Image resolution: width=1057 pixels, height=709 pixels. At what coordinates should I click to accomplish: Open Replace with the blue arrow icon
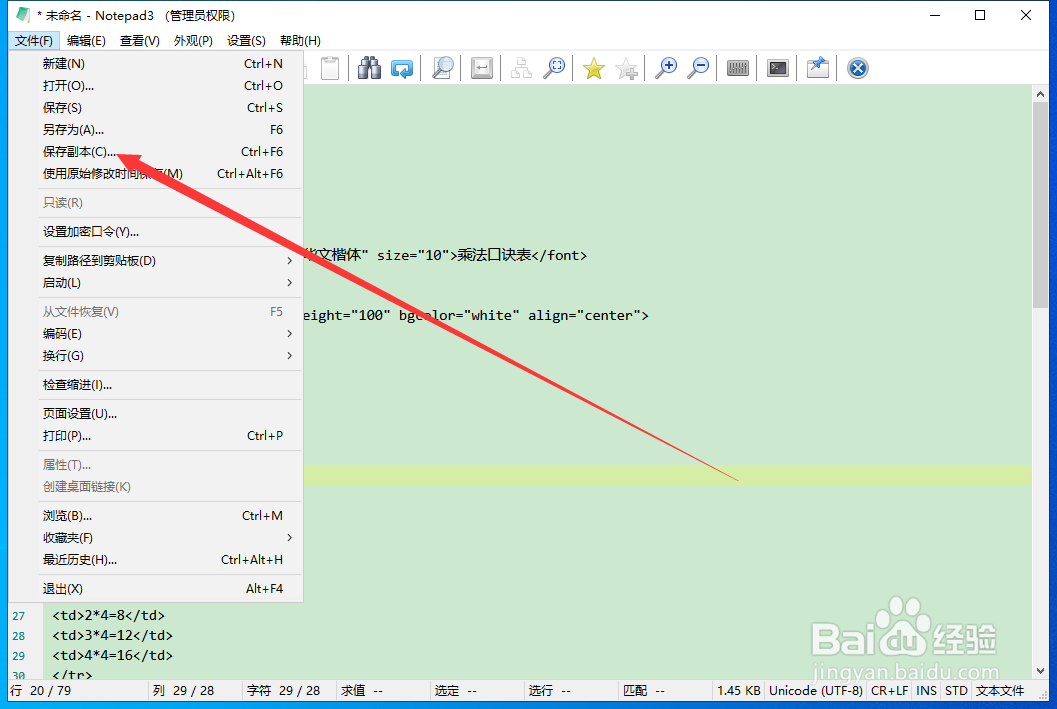(402, 68)
